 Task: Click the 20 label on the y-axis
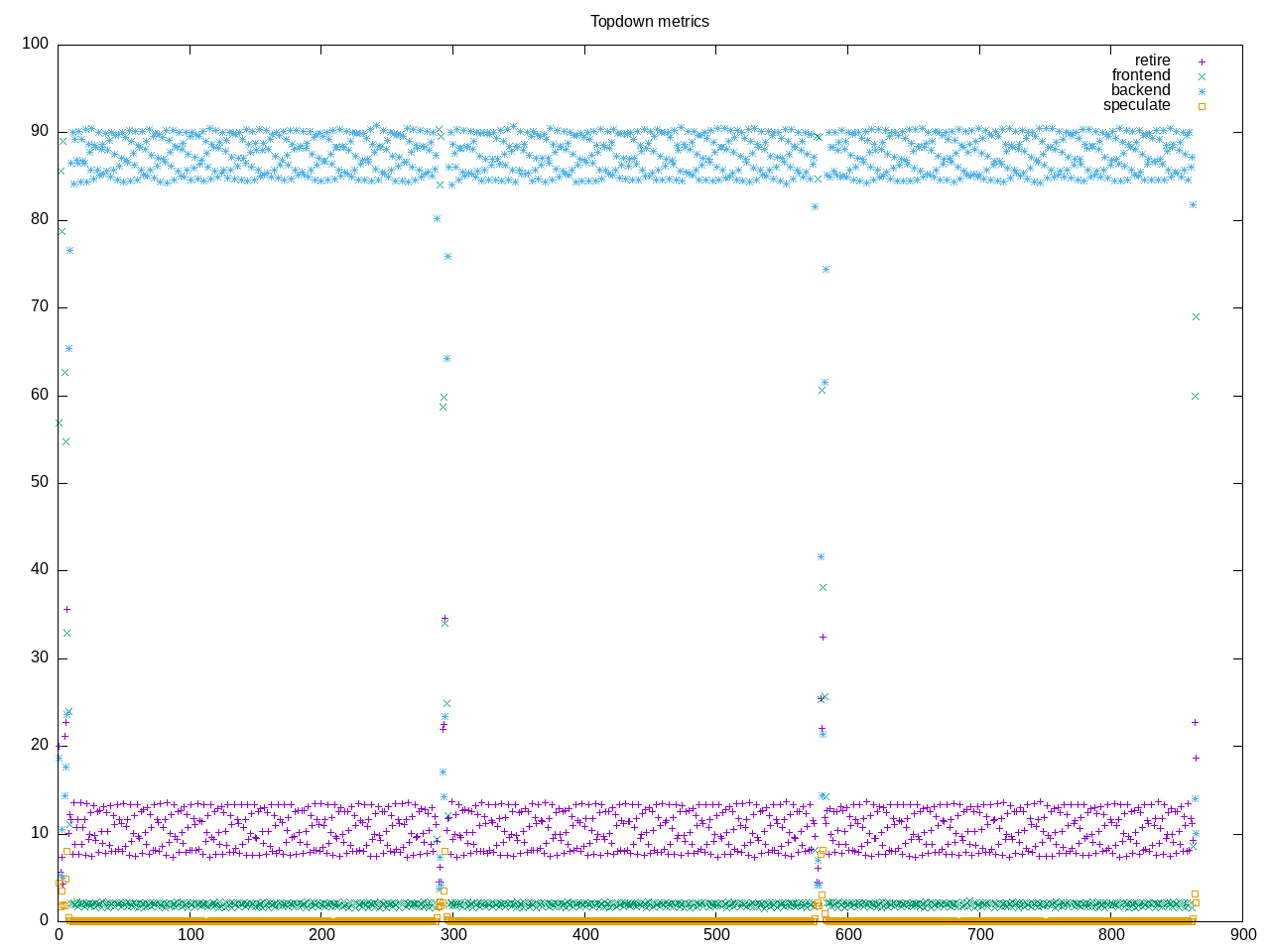pyautogui.click(x=39, y=745)
